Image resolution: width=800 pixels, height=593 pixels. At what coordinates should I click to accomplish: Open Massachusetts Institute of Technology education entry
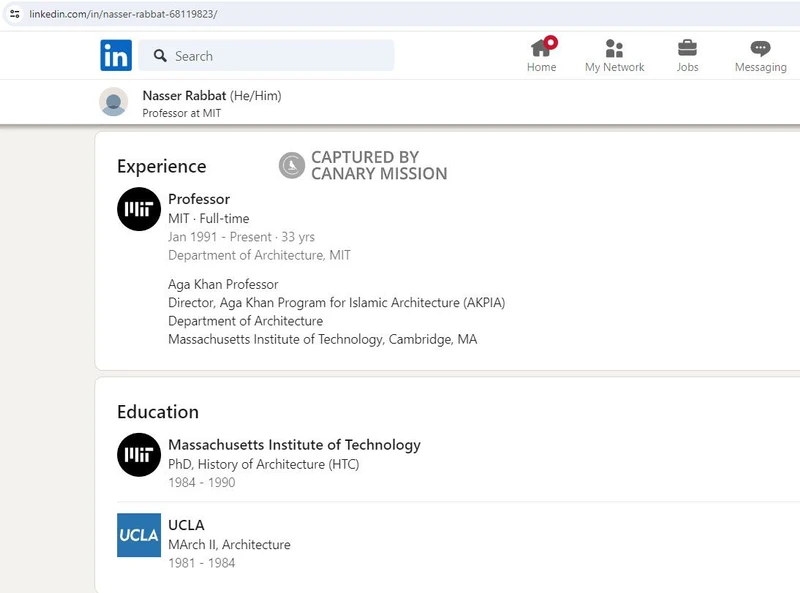click(294, 445)
